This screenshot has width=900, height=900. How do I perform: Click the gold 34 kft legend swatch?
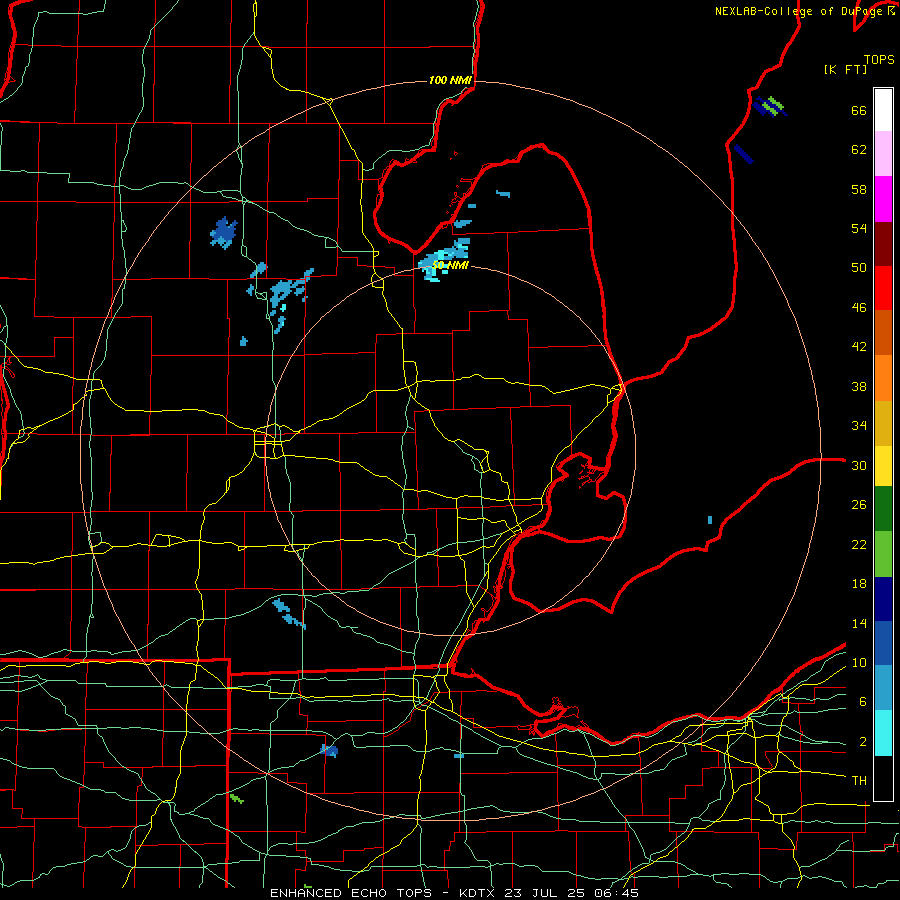click(x=883, y=423)
